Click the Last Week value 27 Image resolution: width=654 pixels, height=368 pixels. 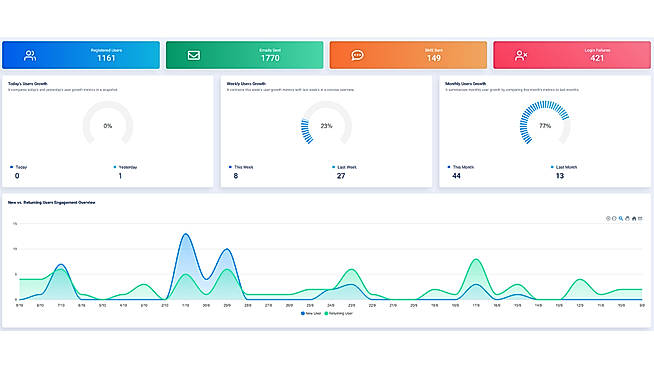click(341, 176)
